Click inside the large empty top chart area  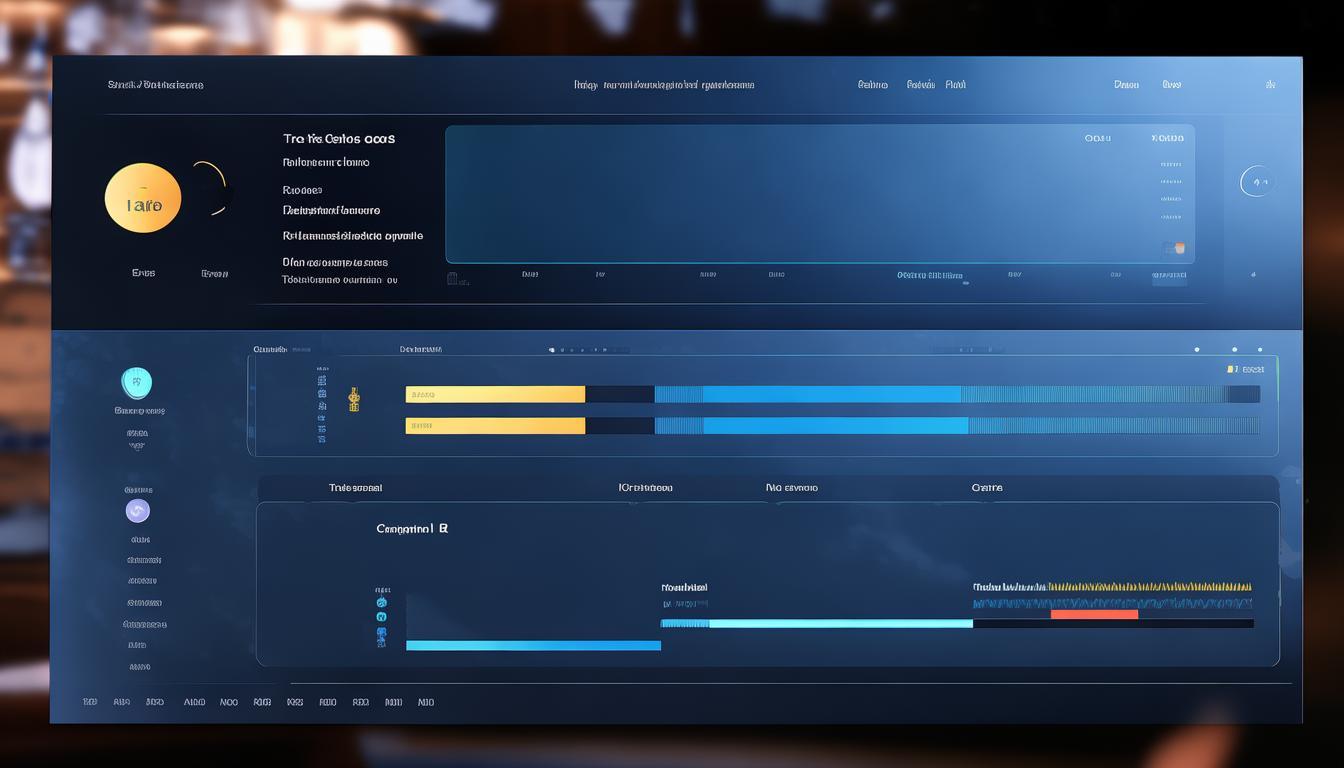[x=820, y=194]
